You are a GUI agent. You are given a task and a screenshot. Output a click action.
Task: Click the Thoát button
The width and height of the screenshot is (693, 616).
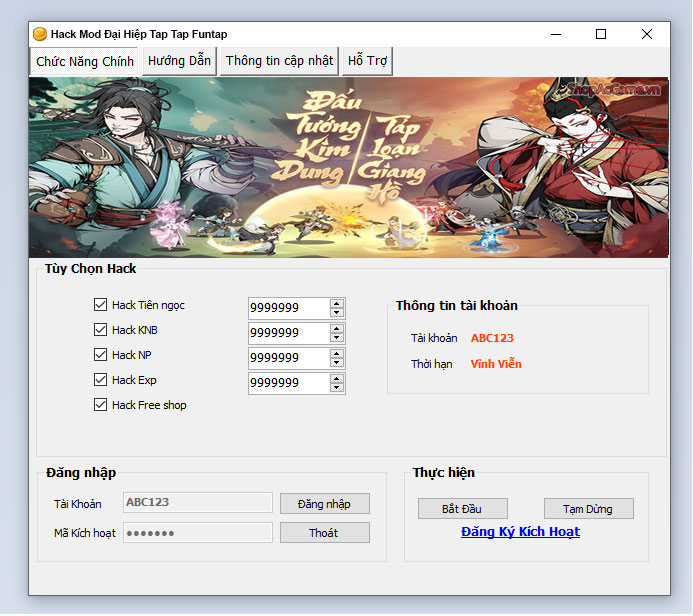coord(325,533)
